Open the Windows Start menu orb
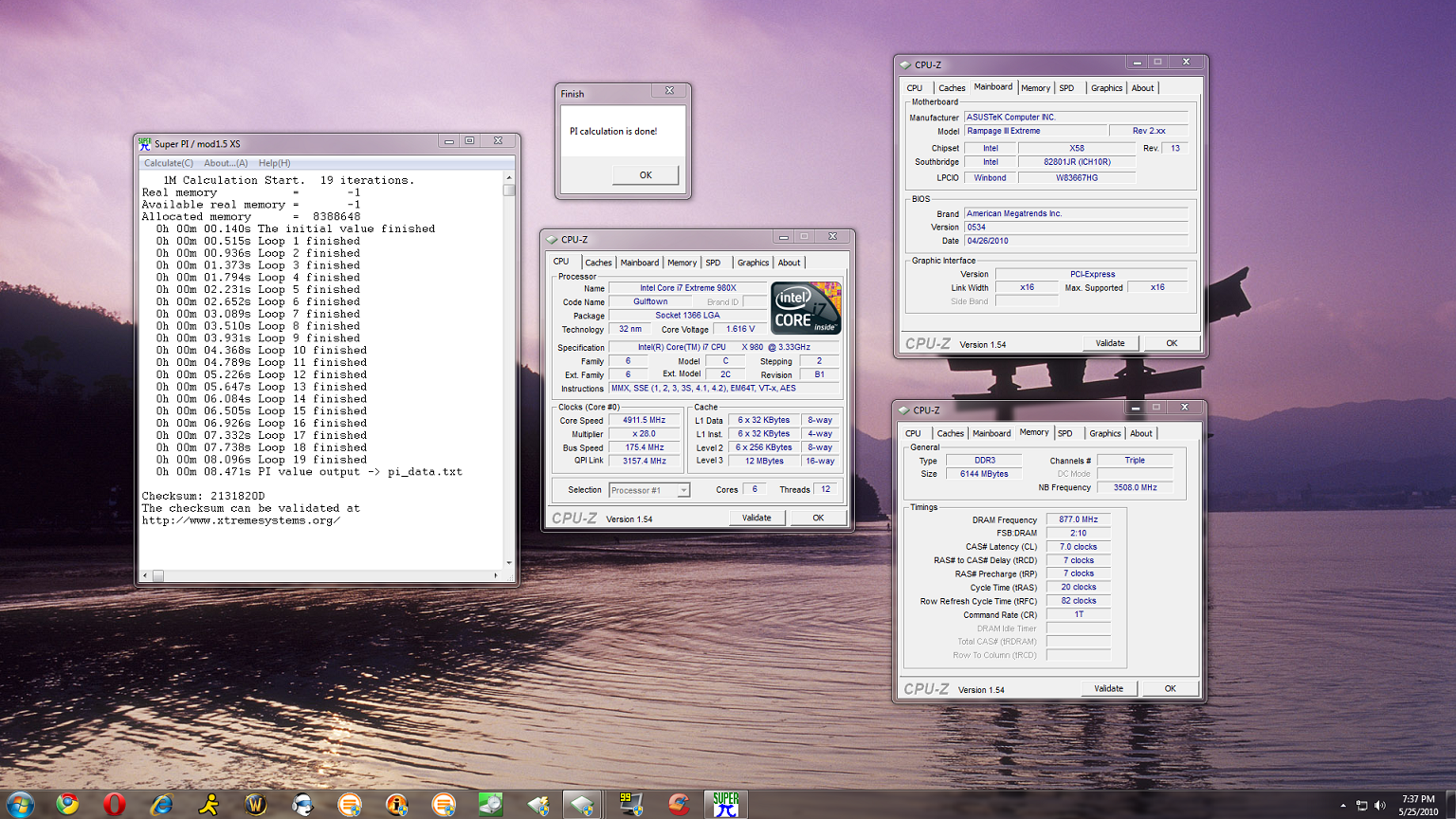Screen dimensions: 1456x819 point(20,804)
